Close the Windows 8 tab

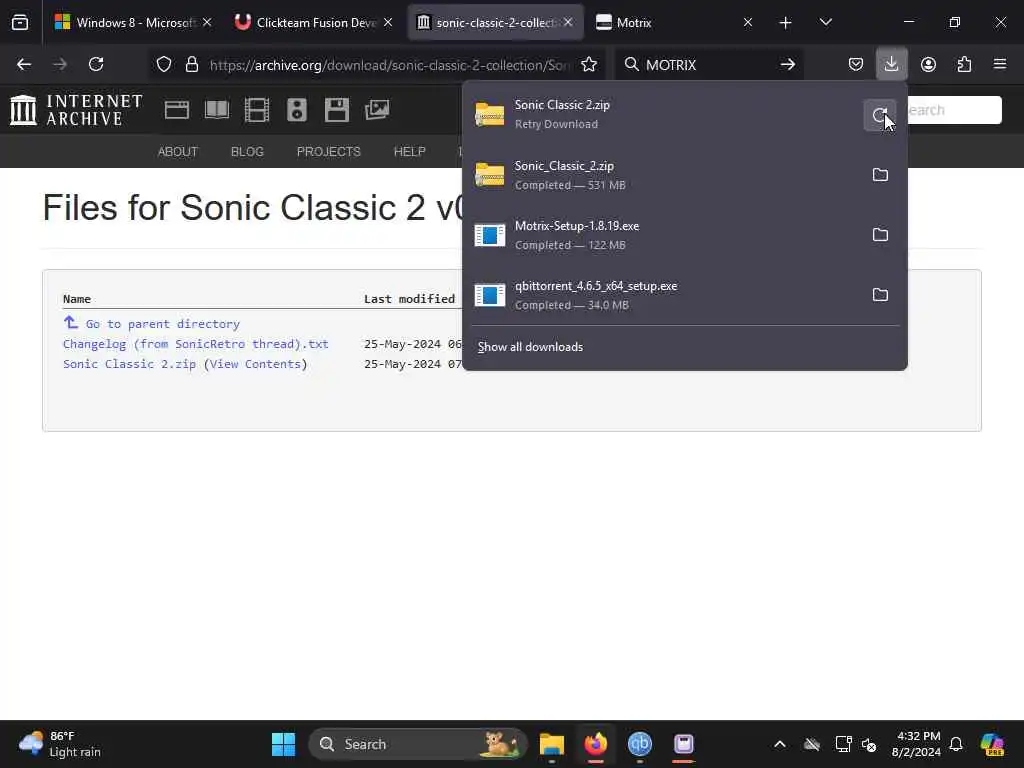point(207,22)
